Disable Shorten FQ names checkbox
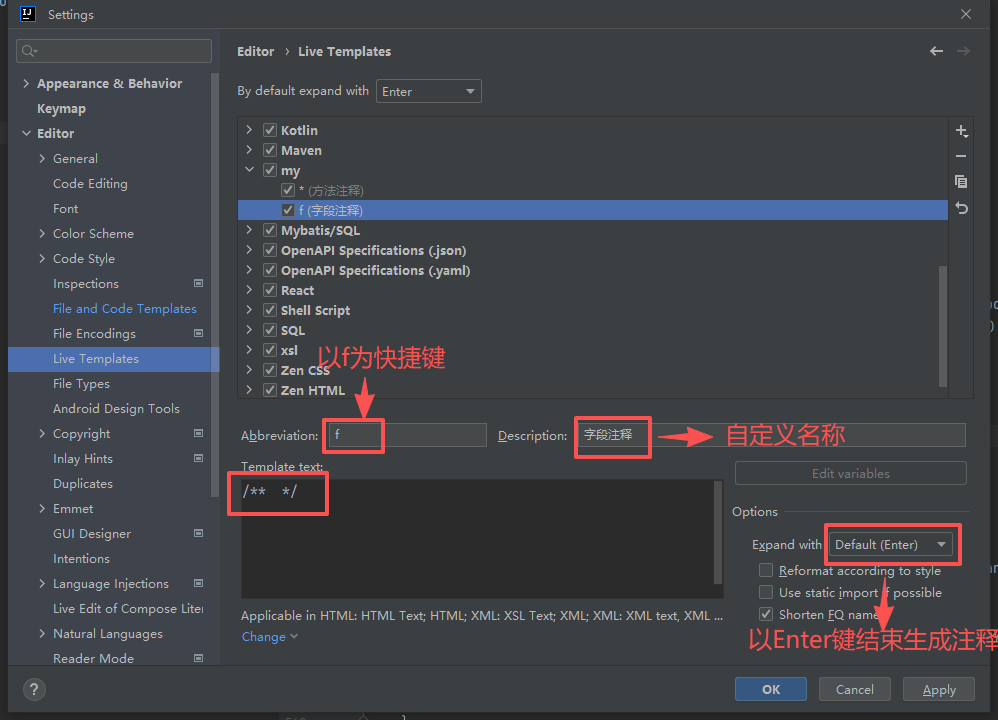This screenshot has height=720, width=998. coord(766,614)
